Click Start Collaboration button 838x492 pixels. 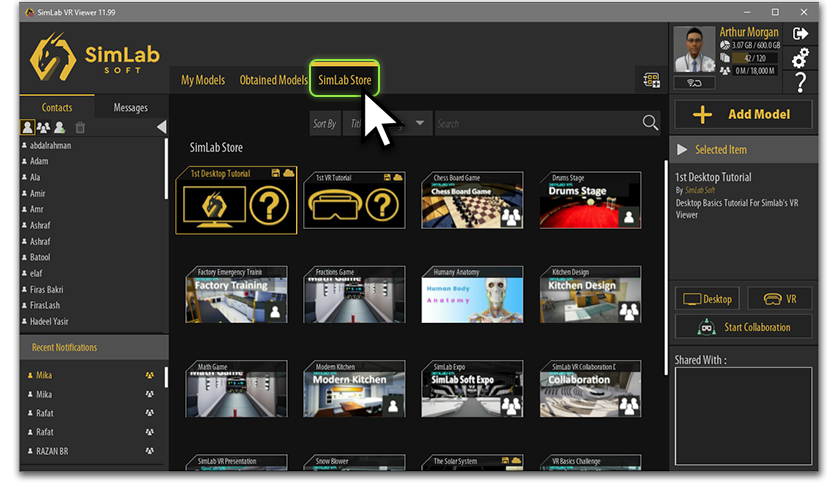pyautogui.click(x=743, y=327)
